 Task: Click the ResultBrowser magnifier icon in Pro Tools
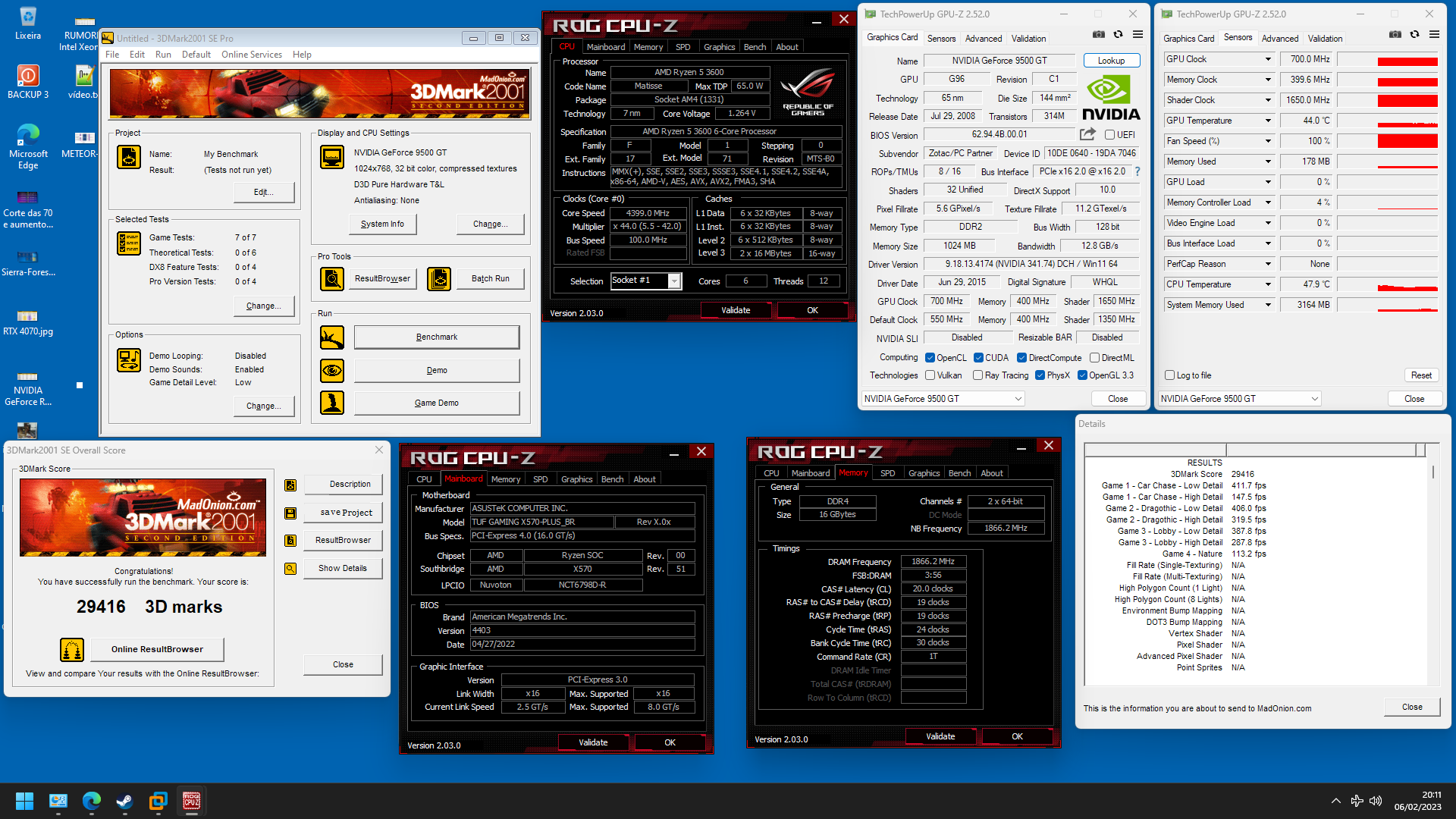coord(332,279)
